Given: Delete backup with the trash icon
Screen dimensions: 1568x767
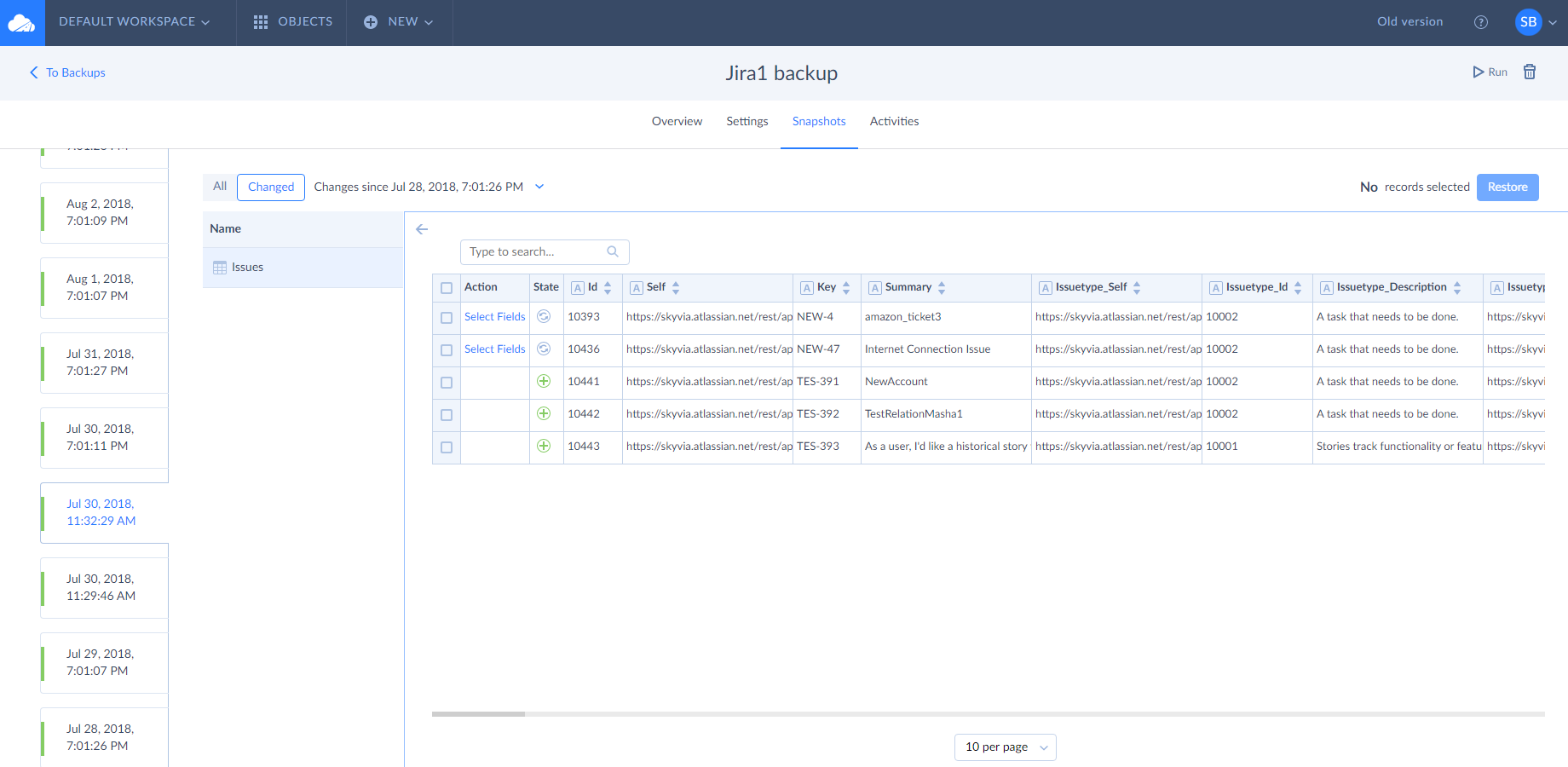Looking at the screenshot, I should [1530, 72].
